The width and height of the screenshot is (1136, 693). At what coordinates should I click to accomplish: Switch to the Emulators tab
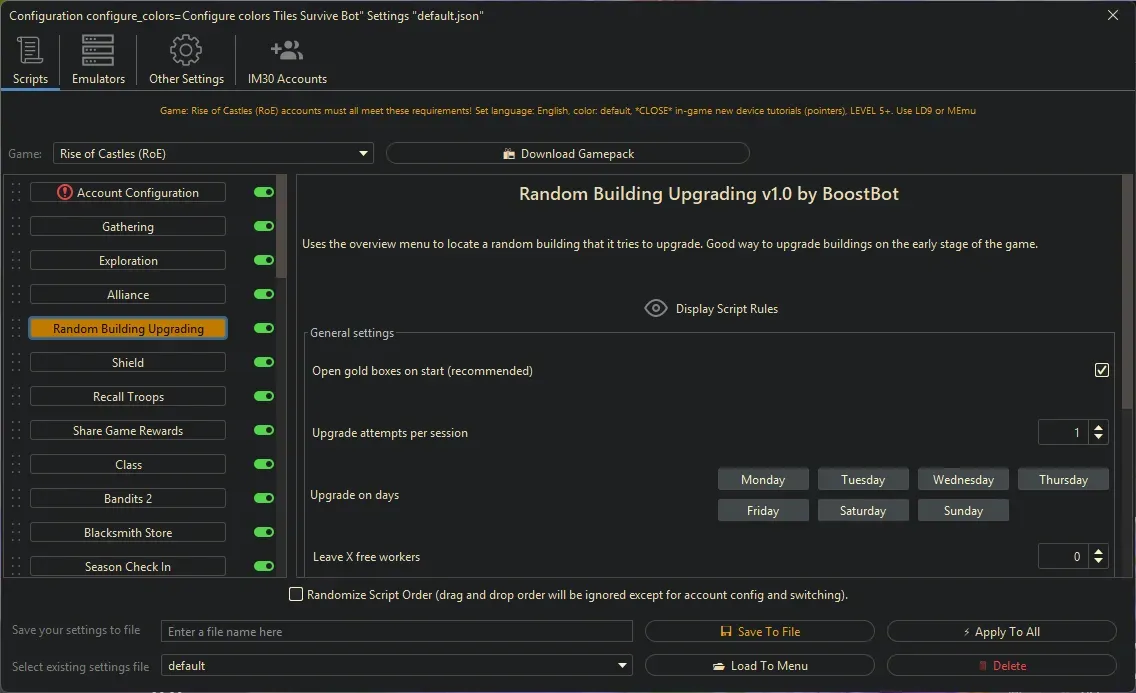tap(98, 60)
